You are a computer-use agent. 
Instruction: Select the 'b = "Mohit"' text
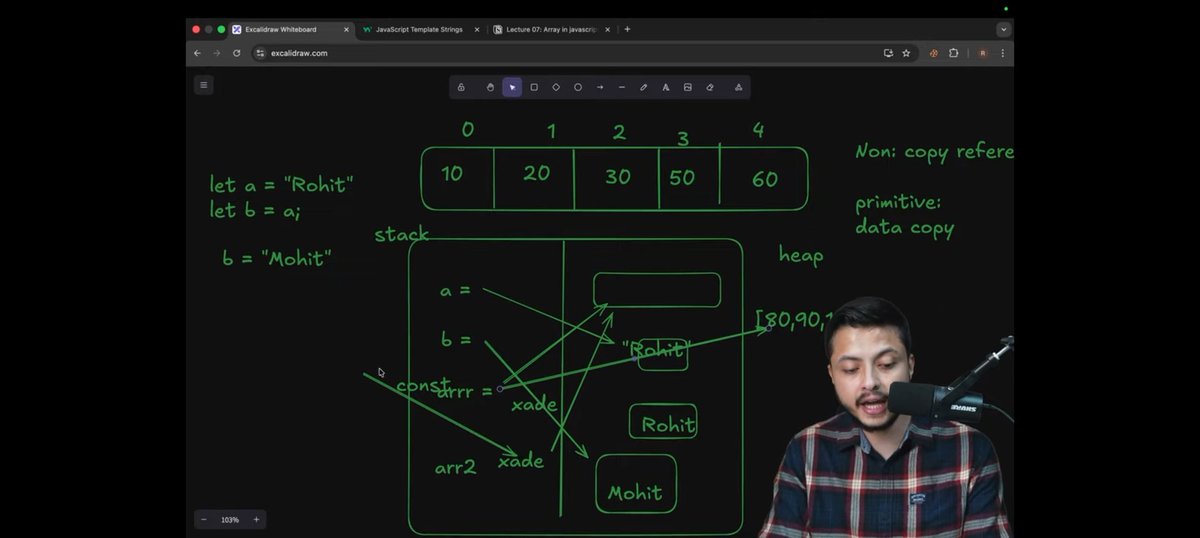click(277, 258)
